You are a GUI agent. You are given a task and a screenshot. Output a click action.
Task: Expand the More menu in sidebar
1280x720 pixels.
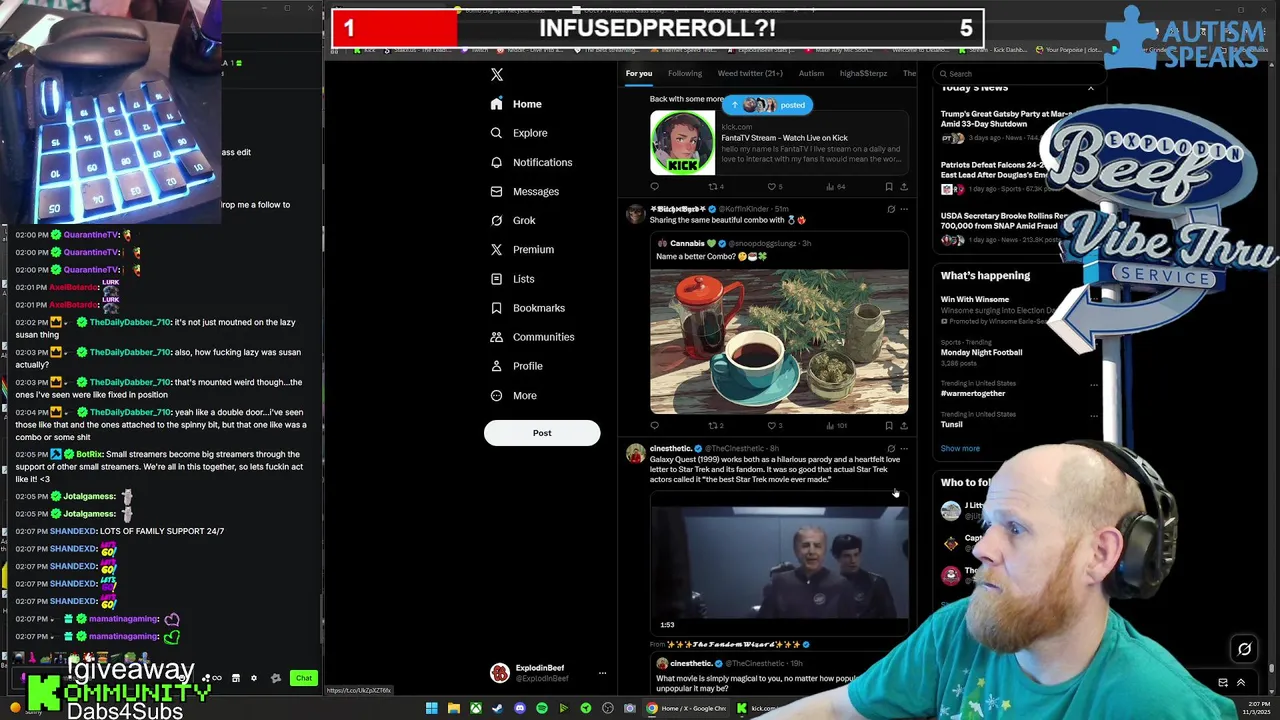pyautogui.click(x=513, y=395)
